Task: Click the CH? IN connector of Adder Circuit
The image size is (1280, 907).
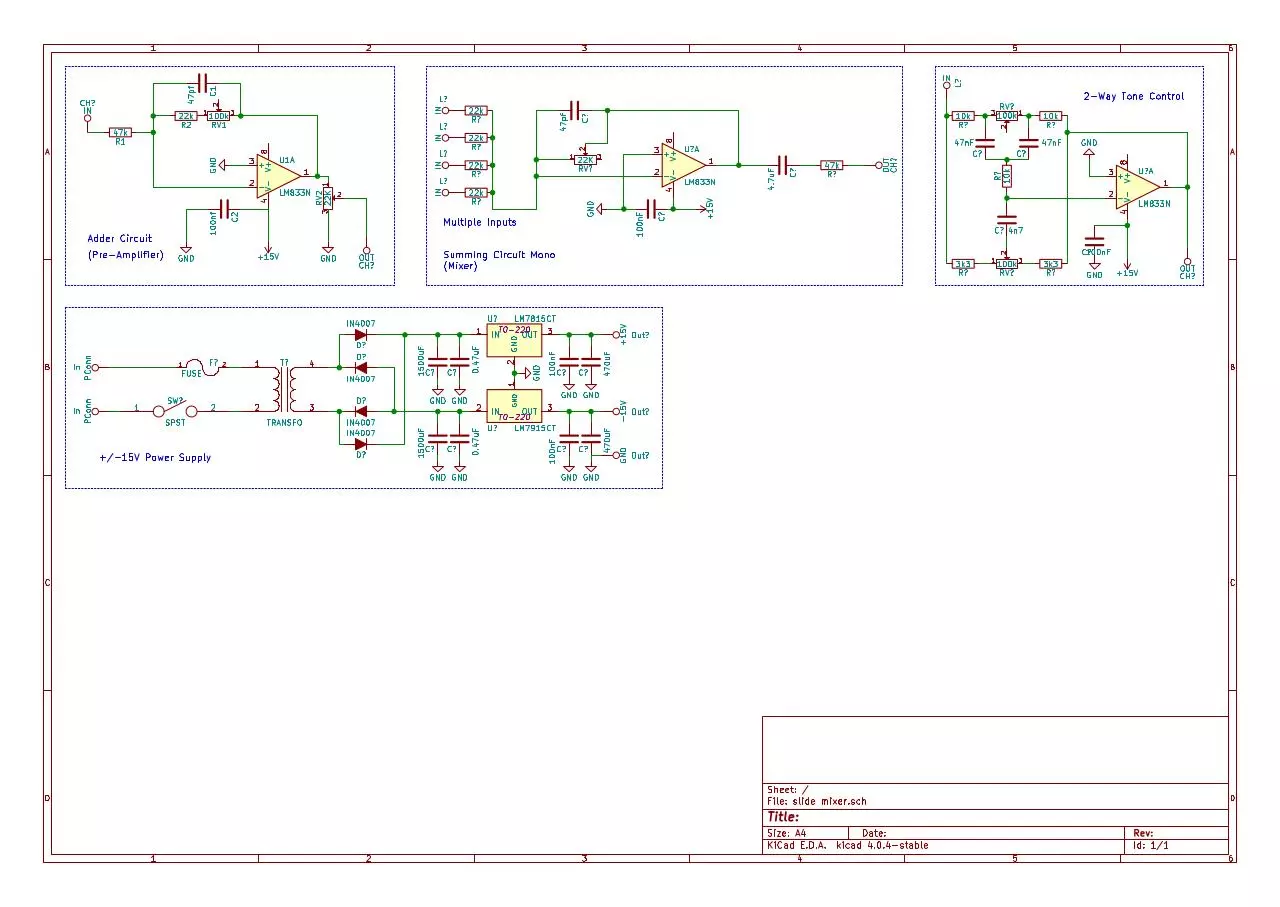Action: coord(86,117)
